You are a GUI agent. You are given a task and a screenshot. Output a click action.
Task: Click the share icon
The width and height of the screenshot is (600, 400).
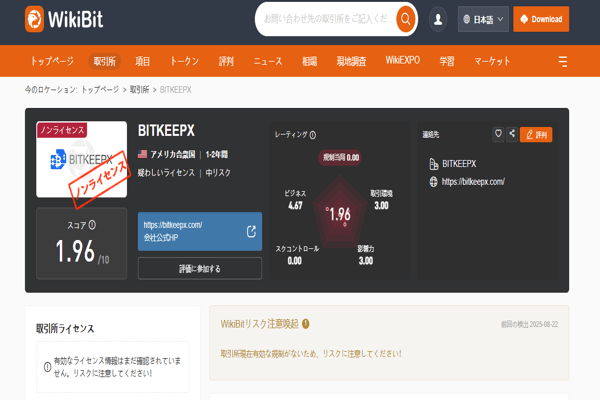[x=512, y=134]
